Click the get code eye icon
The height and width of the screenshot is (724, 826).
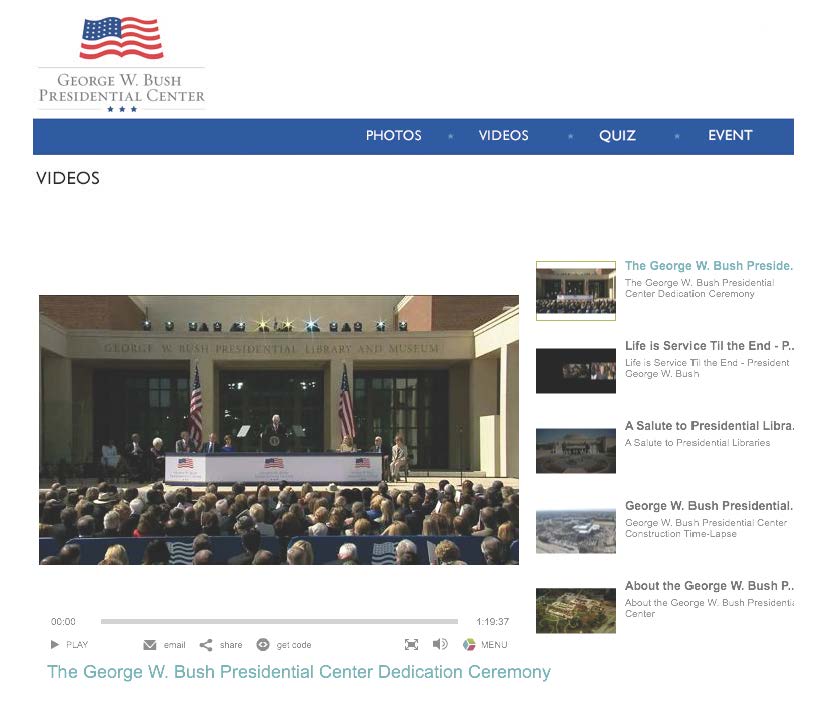pyautogui.click(x=263, y=644)
